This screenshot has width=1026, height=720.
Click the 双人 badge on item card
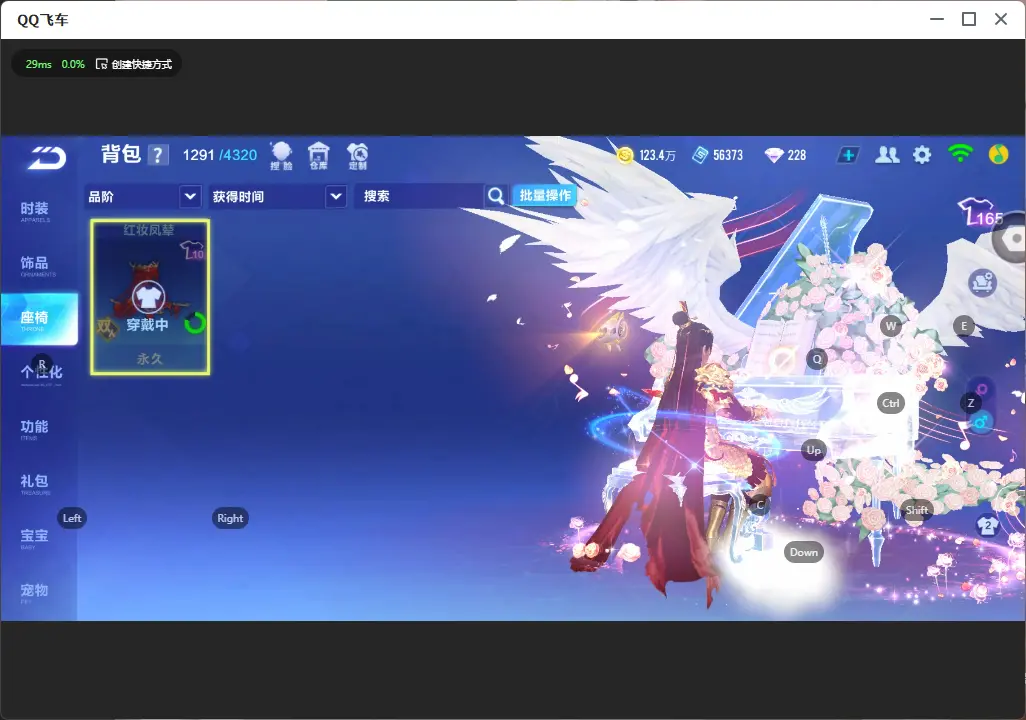click(106, 327)
